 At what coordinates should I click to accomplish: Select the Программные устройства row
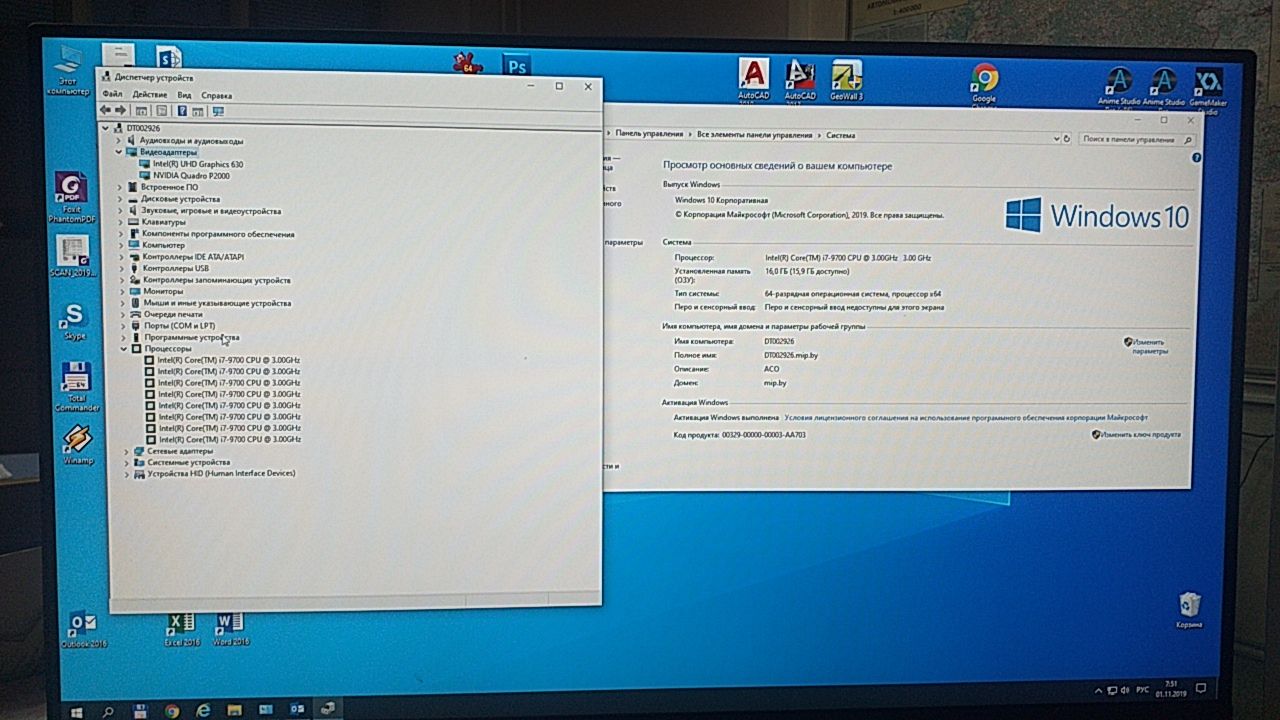point(186,338)
